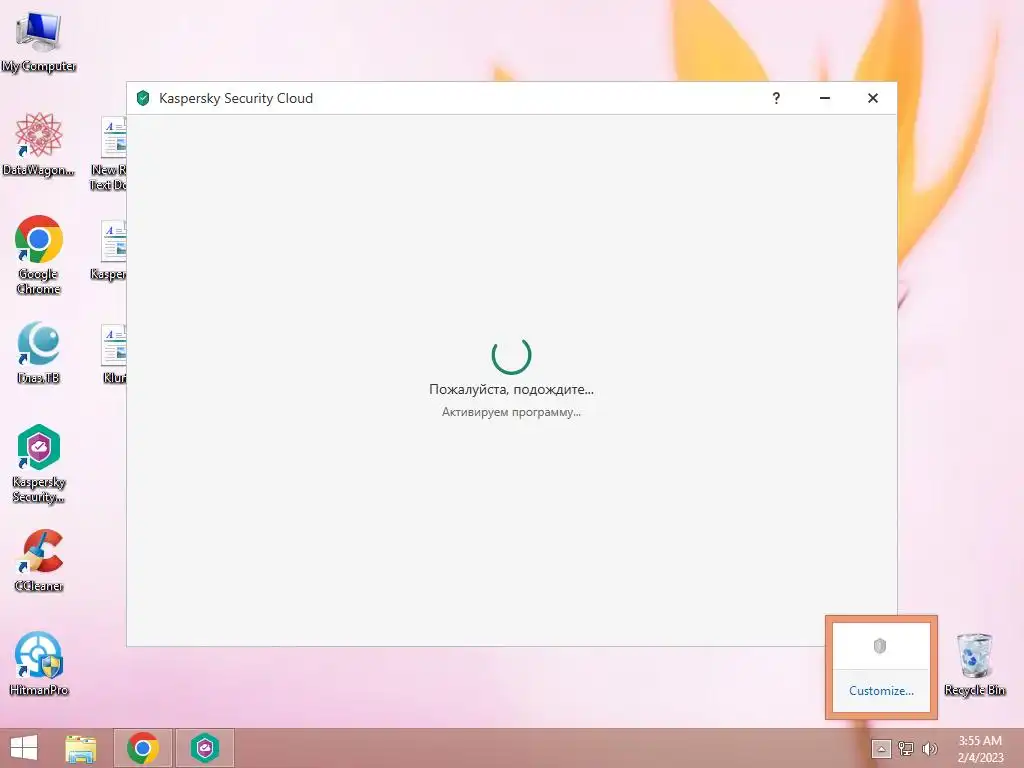Screen dimensions: 1024x768
Task: Open the Глаз.ТВ desktop shortcut
Action: (x=39, y=352)
